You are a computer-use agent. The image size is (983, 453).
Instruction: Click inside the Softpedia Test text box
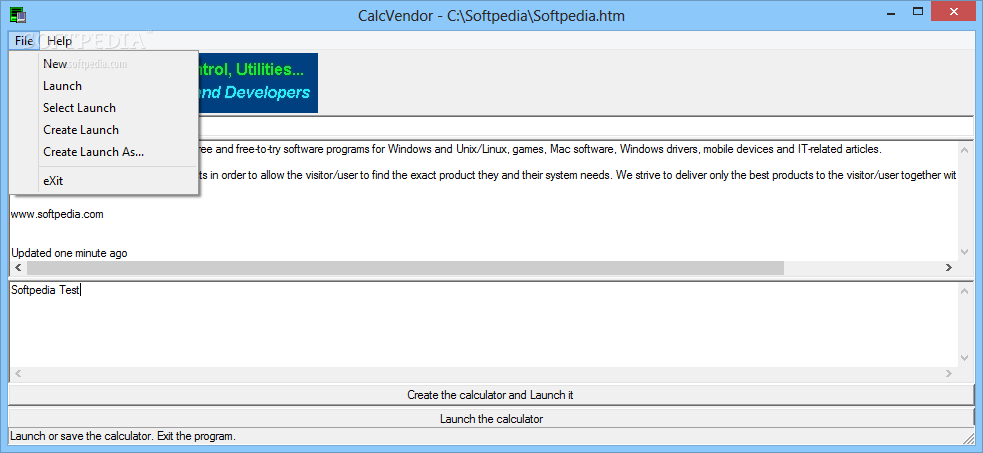[x=483, y=326]
